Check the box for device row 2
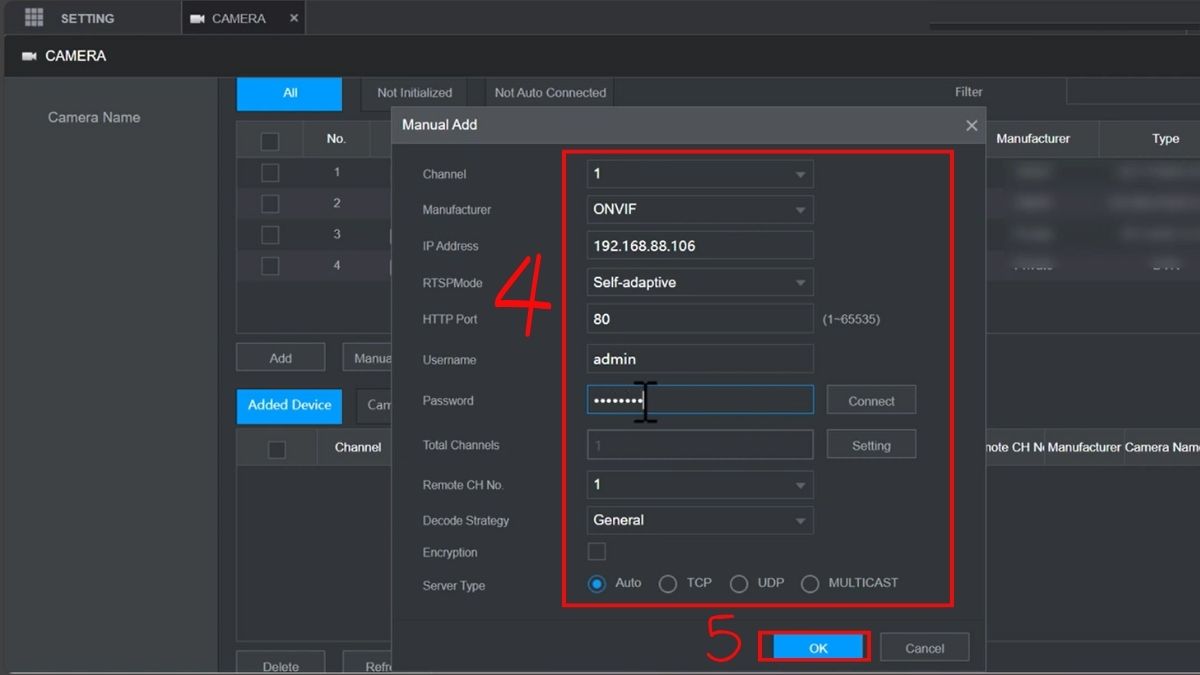The width and height of the screenshot is (1200, 675). (270, 204)
